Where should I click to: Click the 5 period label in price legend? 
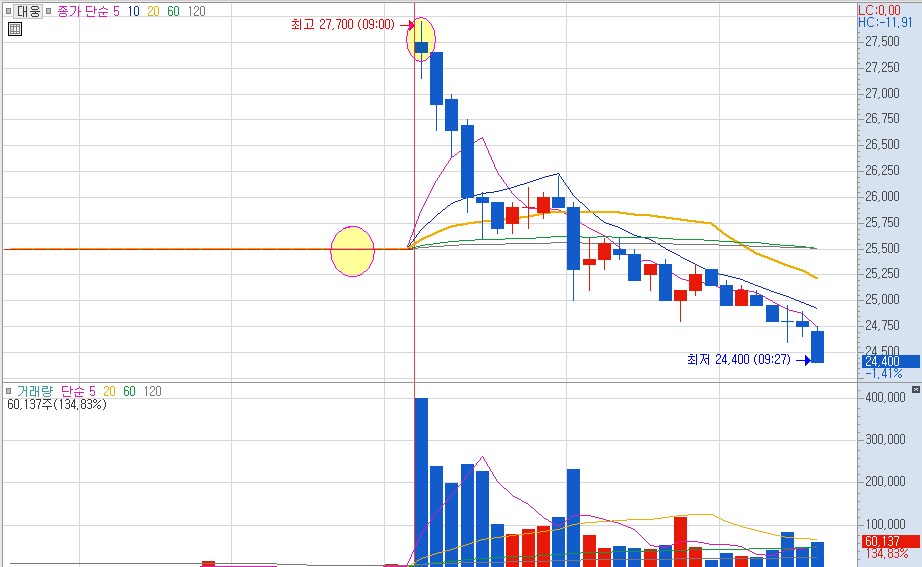116,11
